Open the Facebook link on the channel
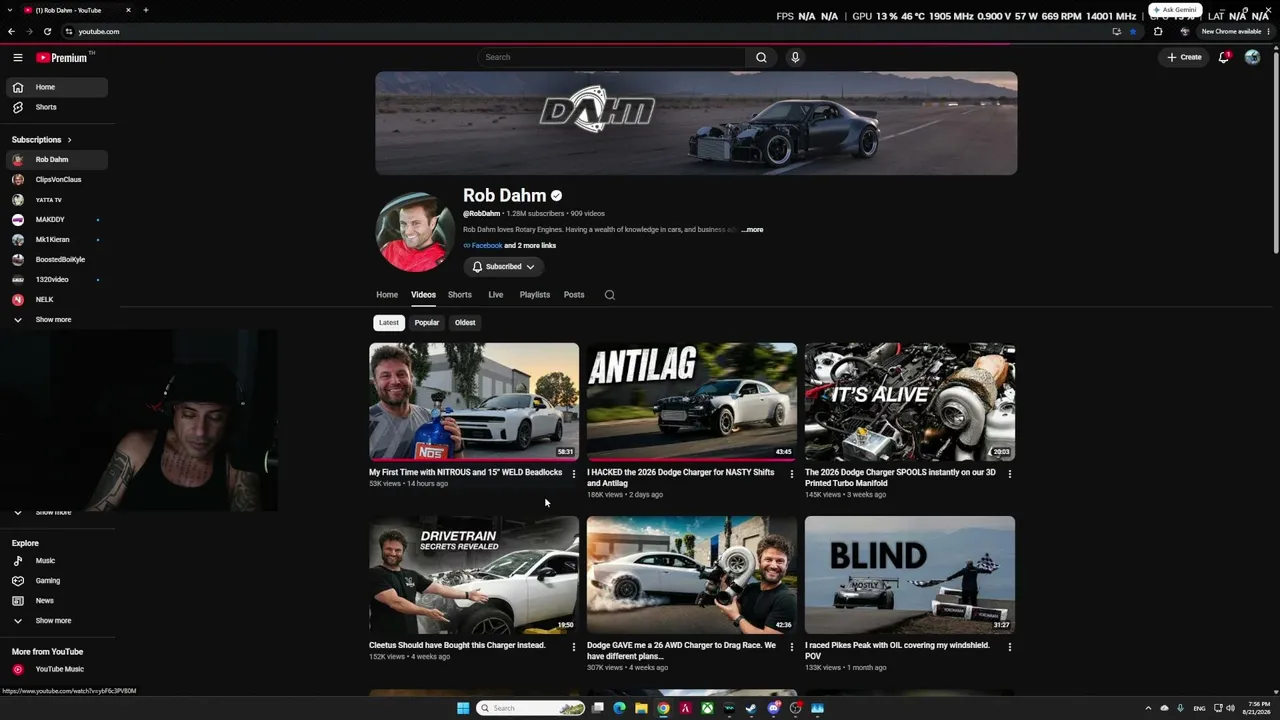1280x720 pixels. click(487, 246)
